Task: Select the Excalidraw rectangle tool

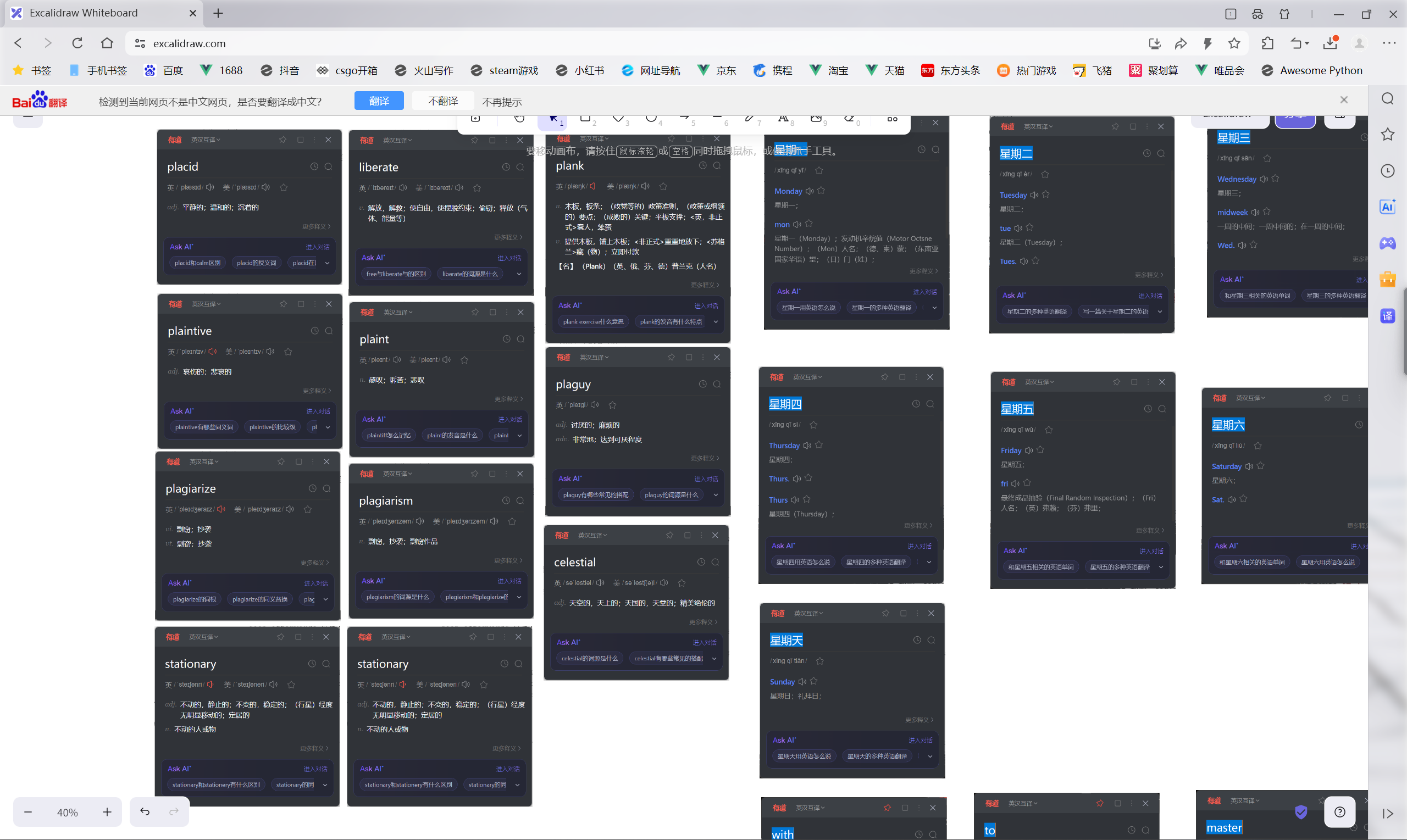Action: 585,118
